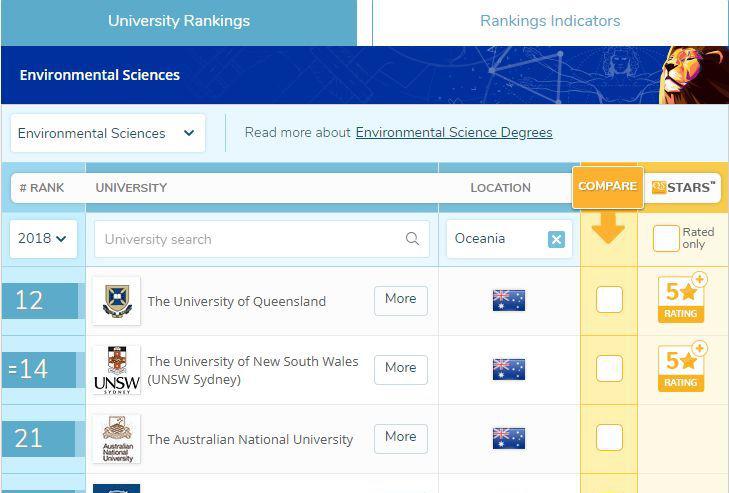Click the 5-star rating badge for Queensland
Screen dimensions: 729x493
[x=682, y=299]
